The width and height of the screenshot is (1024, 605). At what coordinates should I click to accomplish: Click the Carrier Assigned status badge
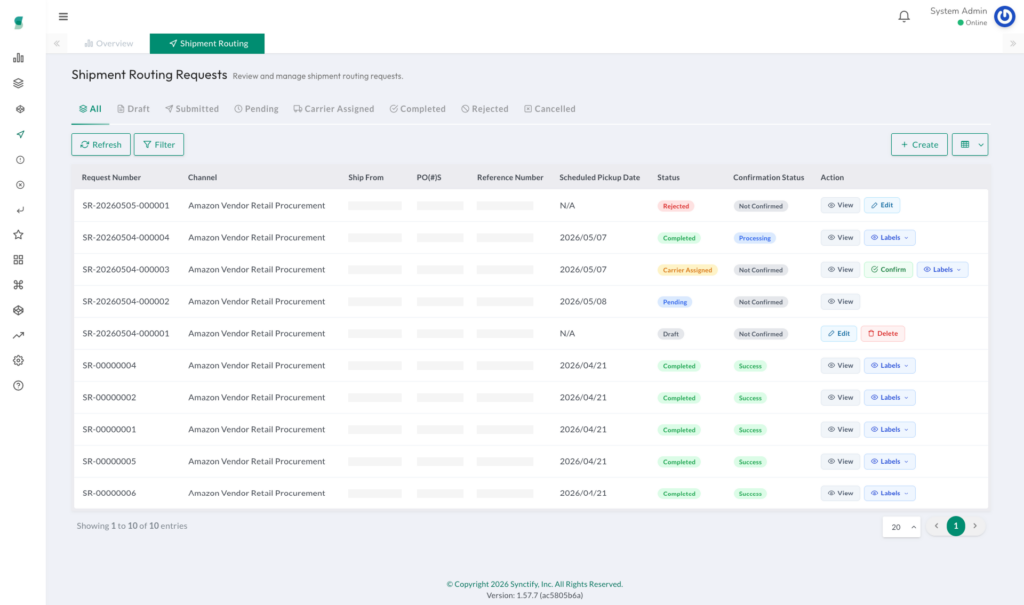point(687,270)
